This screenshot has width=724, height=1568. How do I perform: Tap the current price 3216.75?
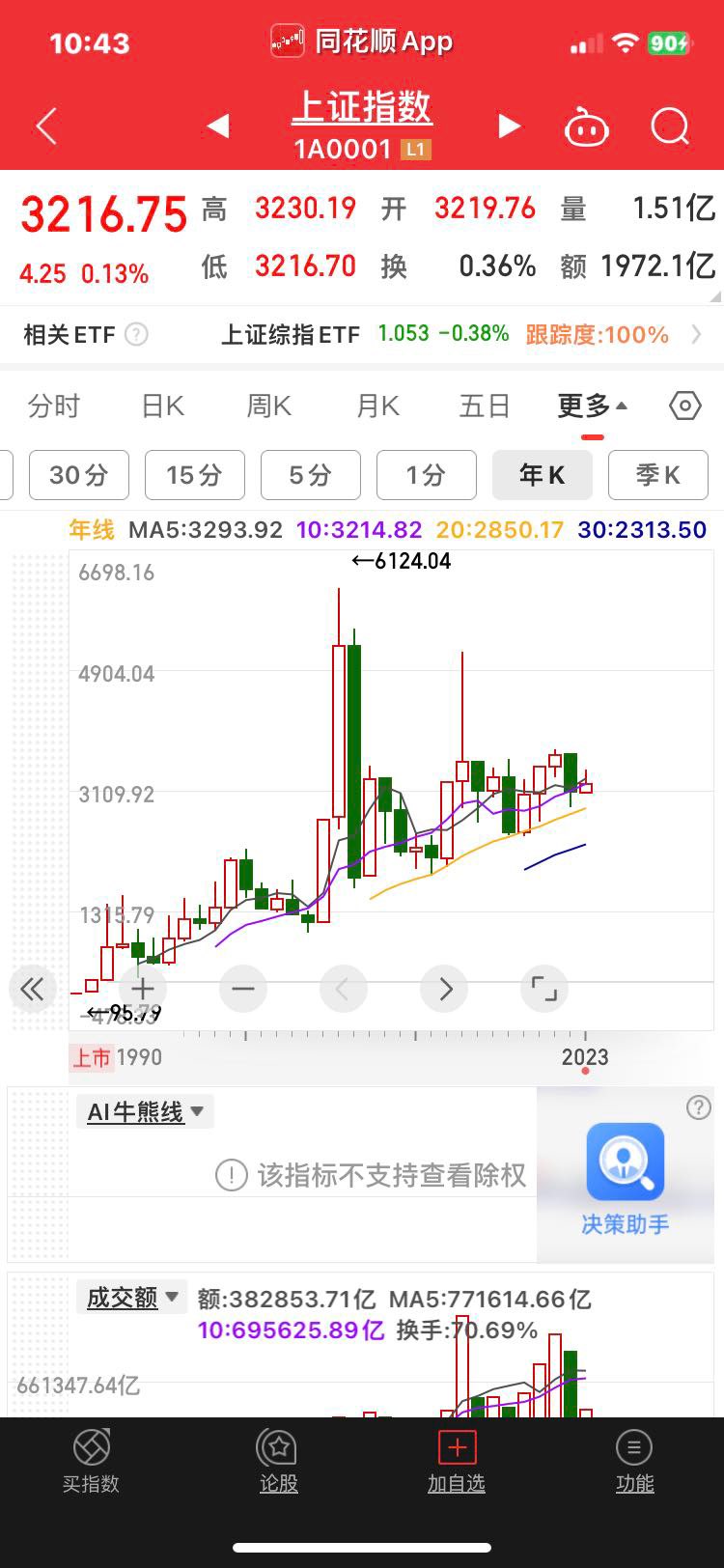[103, 214]
